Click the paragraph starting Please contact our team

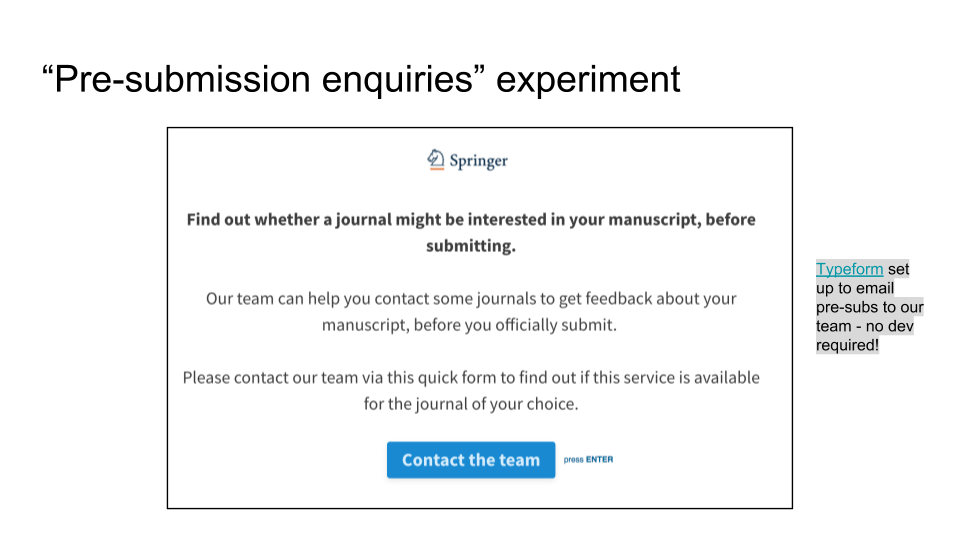click(x=471, y=391)
